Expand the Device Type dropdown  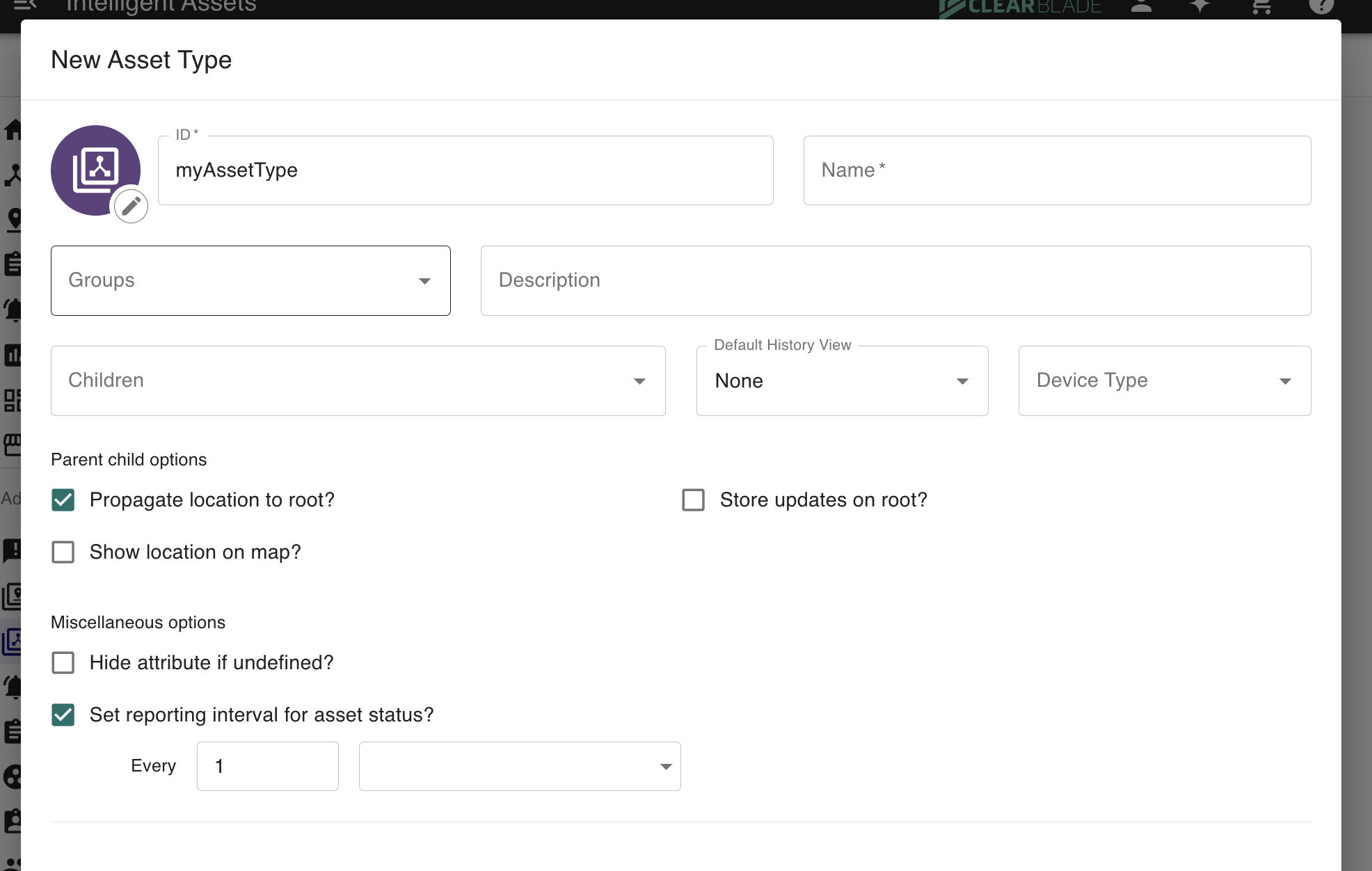click(1164, 381)
